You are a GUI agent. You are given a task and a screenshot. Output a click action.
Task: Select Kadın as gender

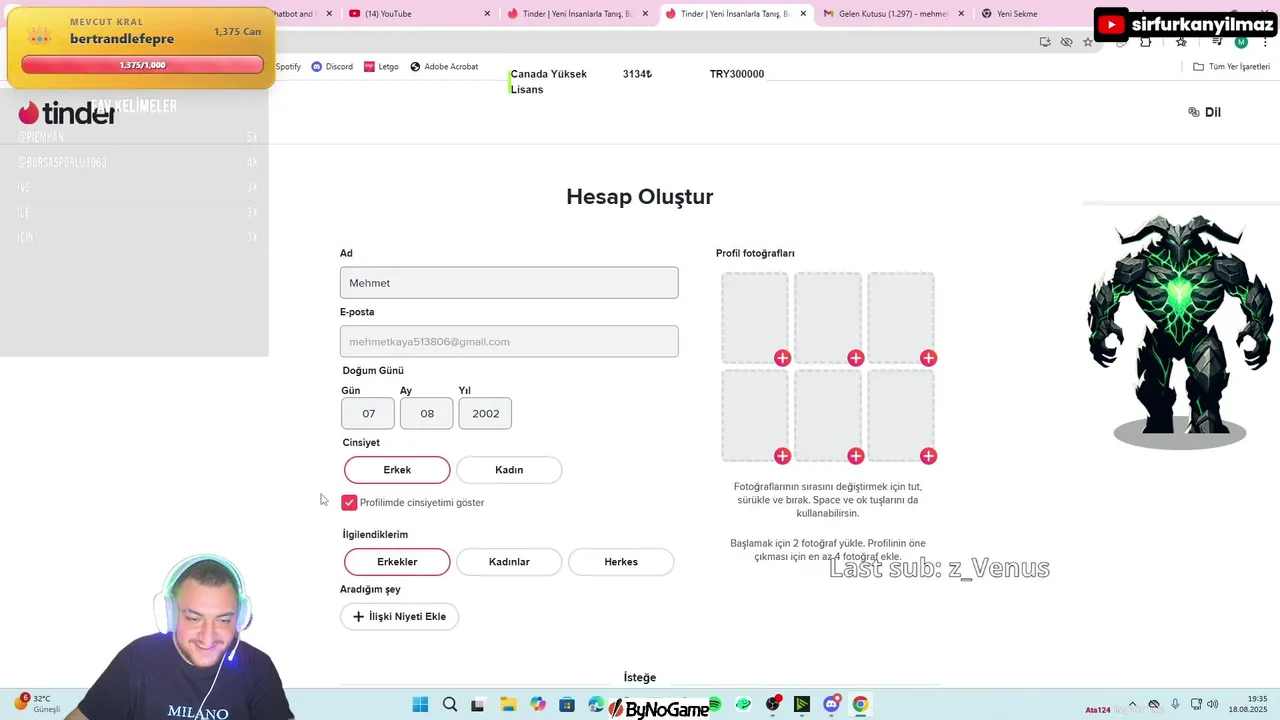pyautogui.click(x=509, y=470)
